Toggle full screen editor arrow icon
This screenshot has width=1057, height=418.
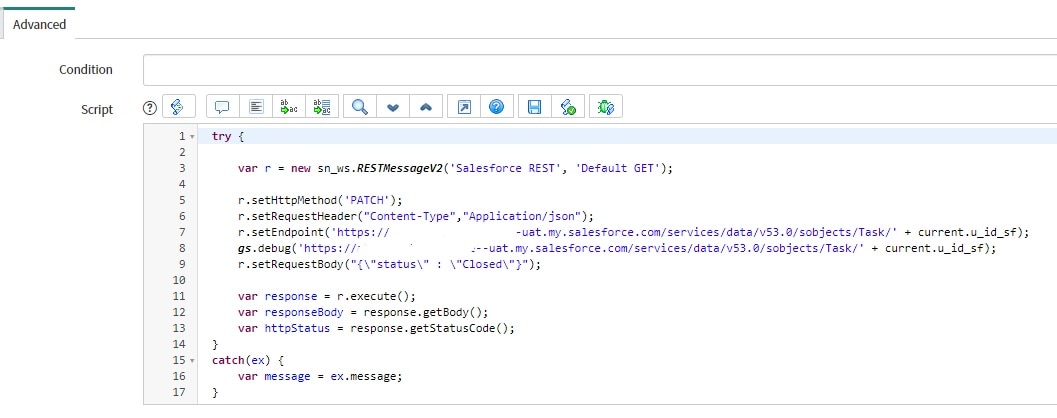point(463,108)
